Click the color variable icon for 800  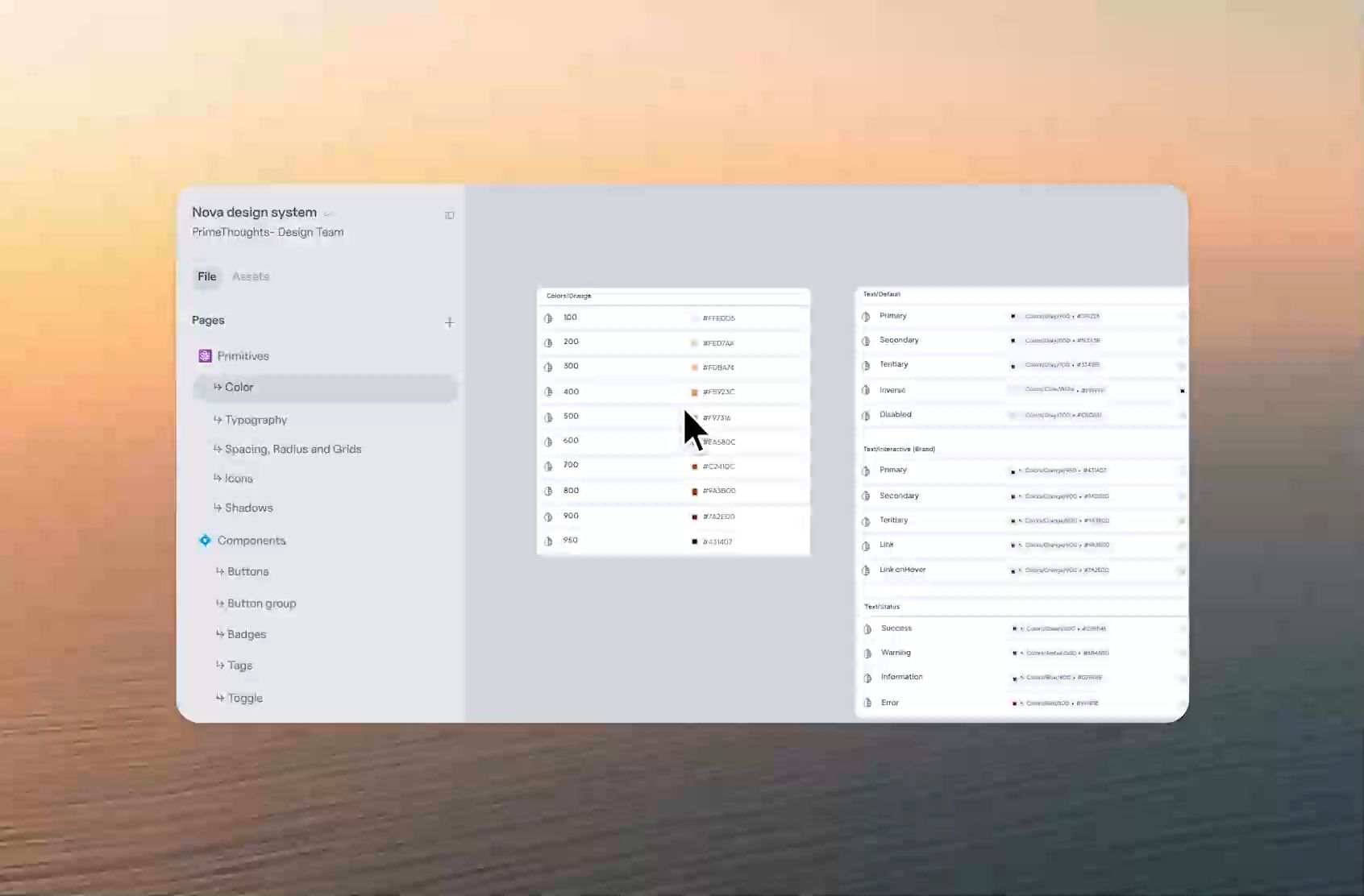point(548,492)
